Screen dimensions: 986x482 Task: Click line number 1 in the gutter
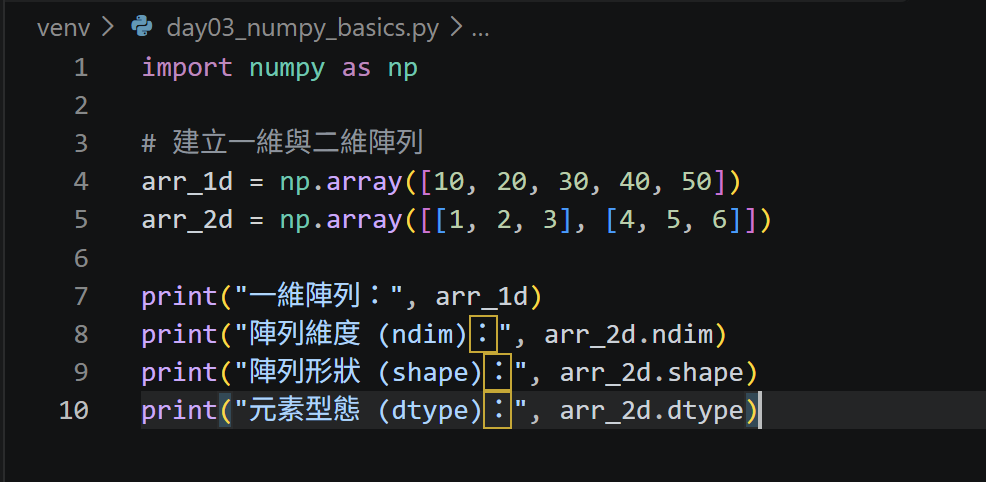(x=80, y=68)
